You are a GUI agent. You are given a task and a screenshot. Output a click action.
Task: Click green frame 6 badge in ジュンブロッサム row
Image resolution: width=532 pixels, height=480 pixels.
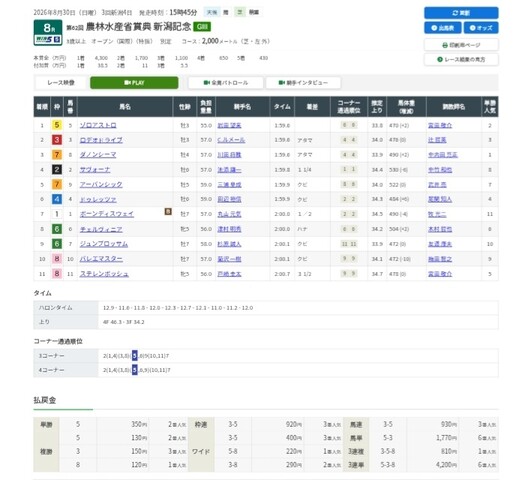point(57,244)
